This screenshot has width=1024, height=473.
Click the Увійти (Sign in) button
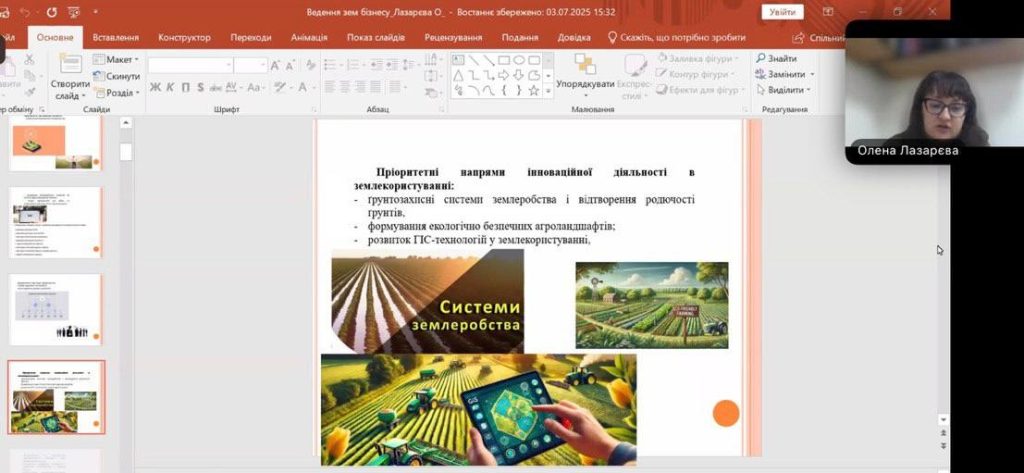pyautogui.click(x=781, y=12)
